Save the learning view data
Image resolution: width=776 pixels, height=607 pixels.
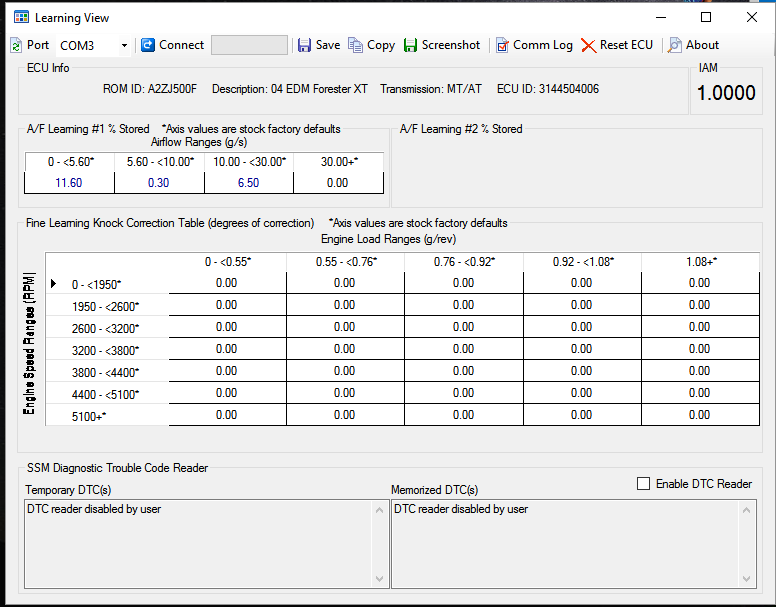coord(319,45)
